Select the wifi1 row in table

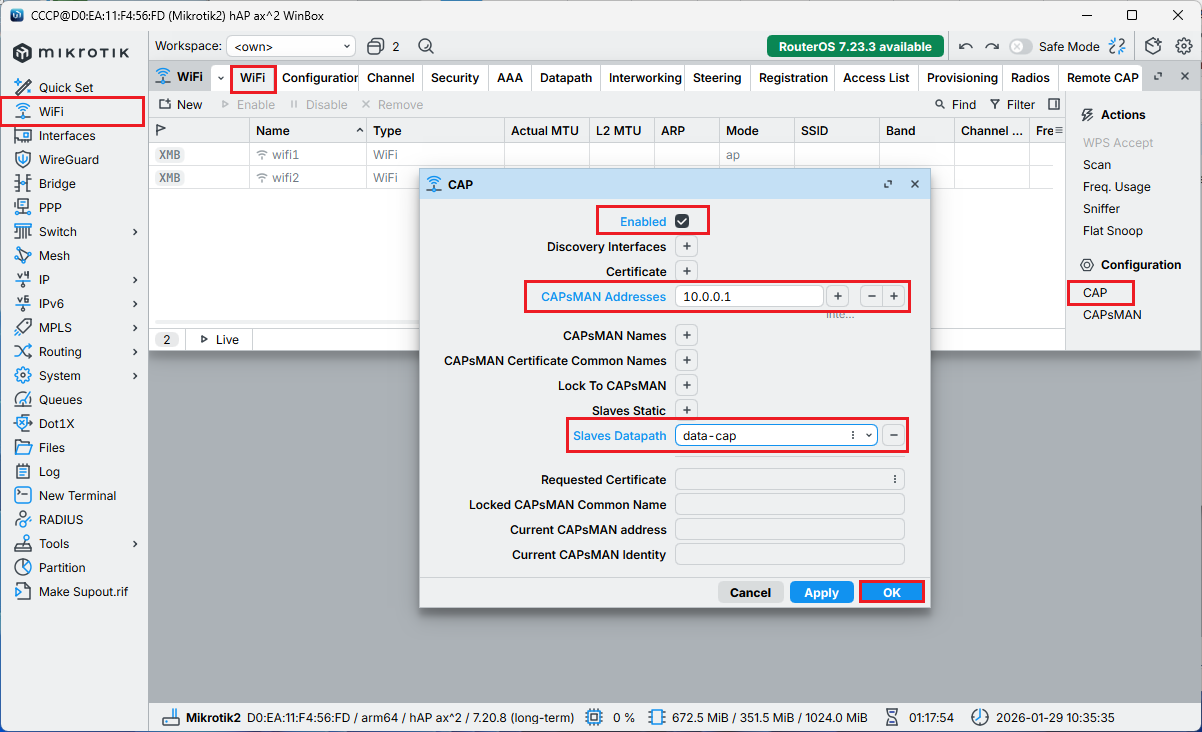pyautogui.click(x=605, y=155)
